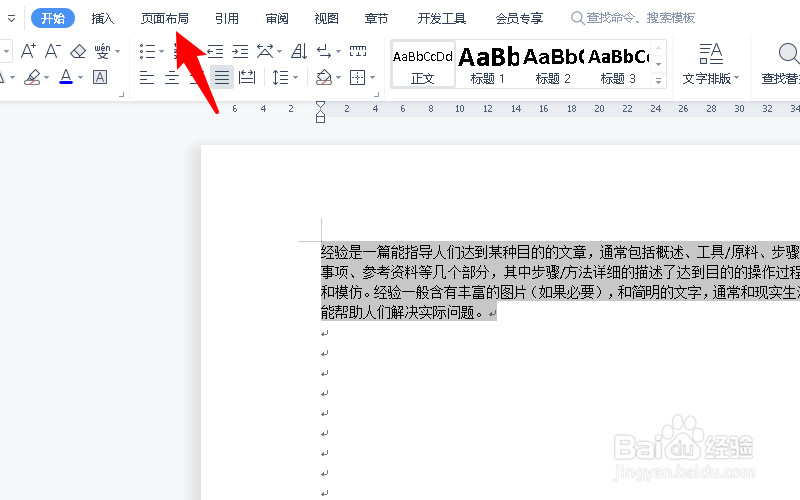Expand the styles gallery fully
This screenshot has height=500, width=800.
pos(659,81)
